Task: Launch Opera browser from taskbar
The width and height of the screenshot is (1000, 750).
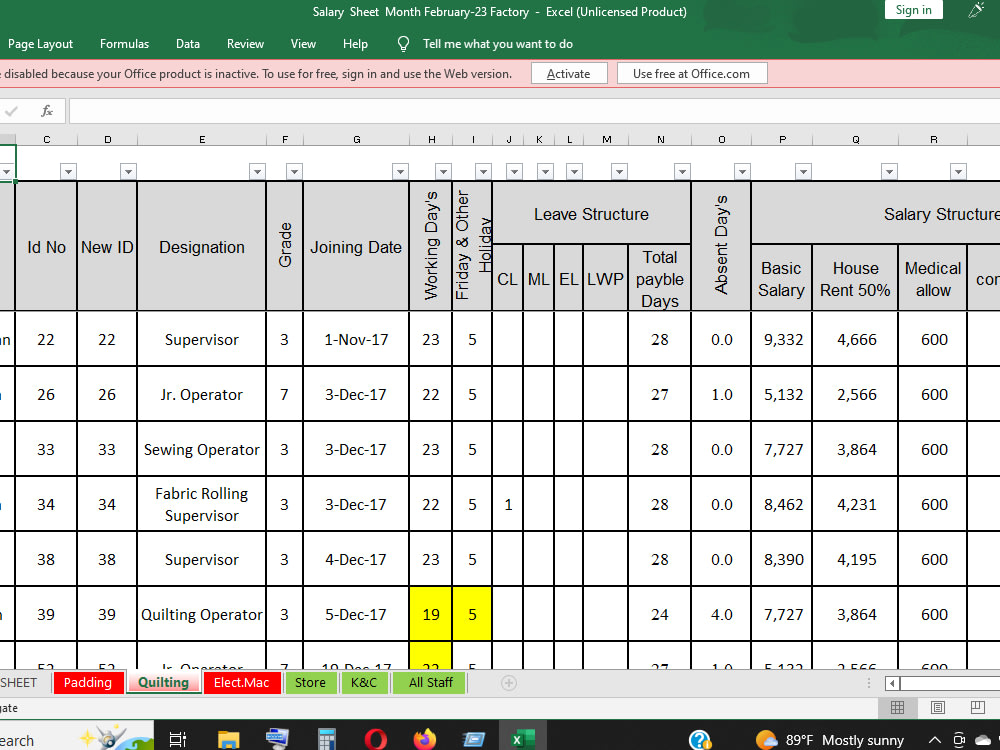Action: tap(376, 739)
